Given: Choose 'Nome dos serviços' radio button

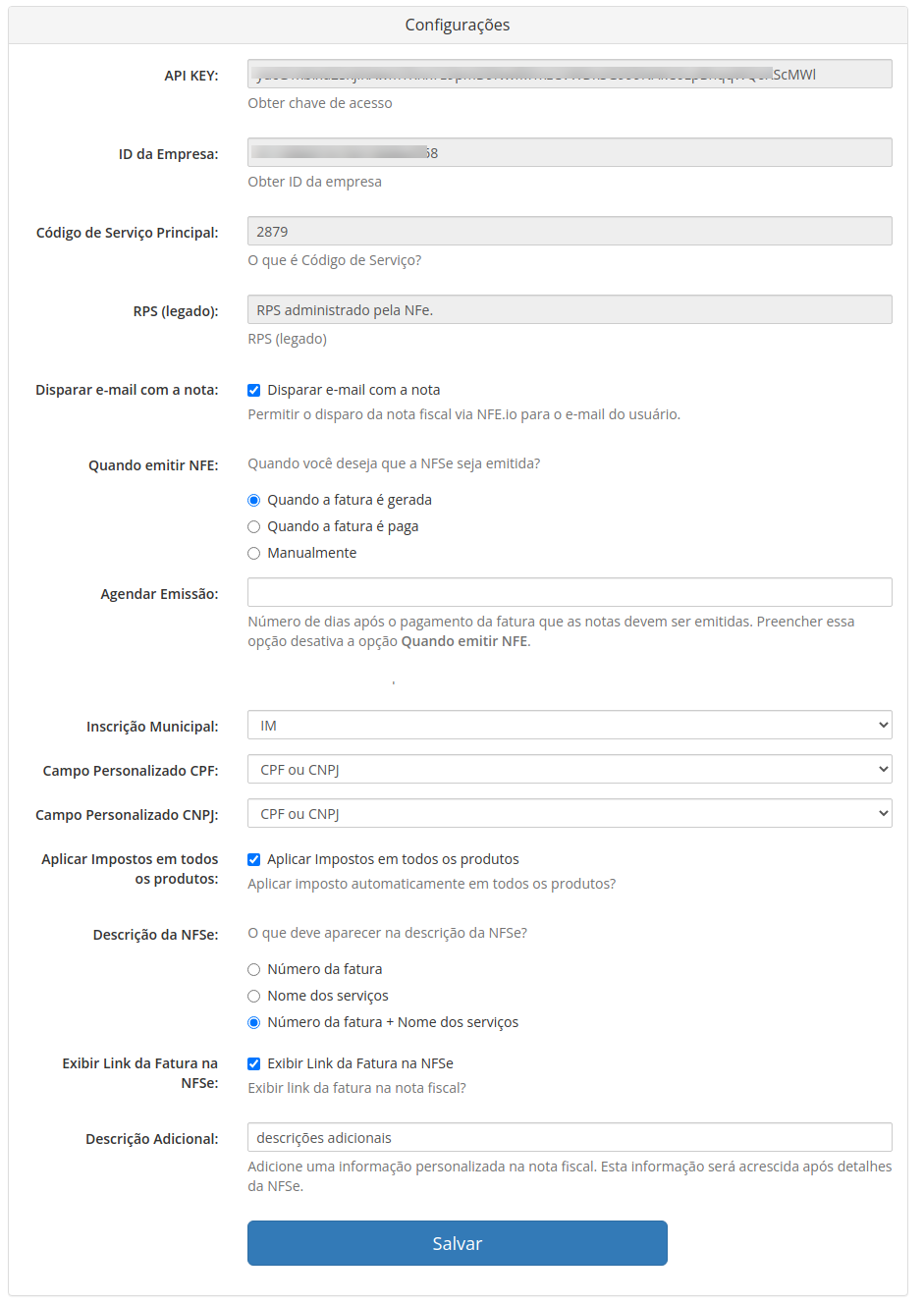Looking at the screenshot, I should click(x=253, y=996).
